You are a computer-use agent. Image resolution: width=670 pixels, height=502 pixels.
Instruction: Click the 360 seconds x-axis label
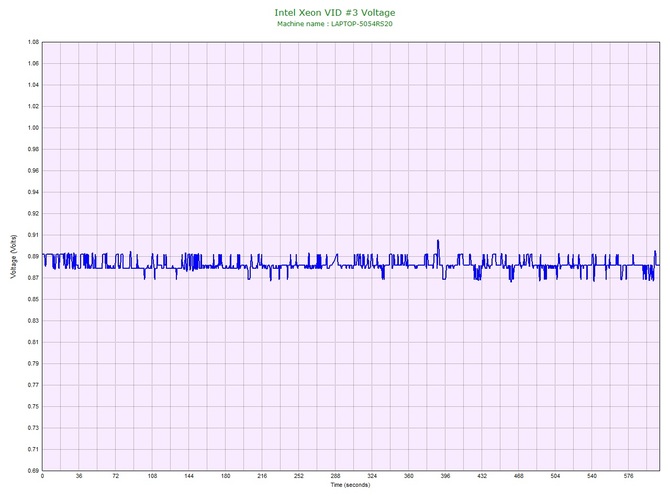409,476
